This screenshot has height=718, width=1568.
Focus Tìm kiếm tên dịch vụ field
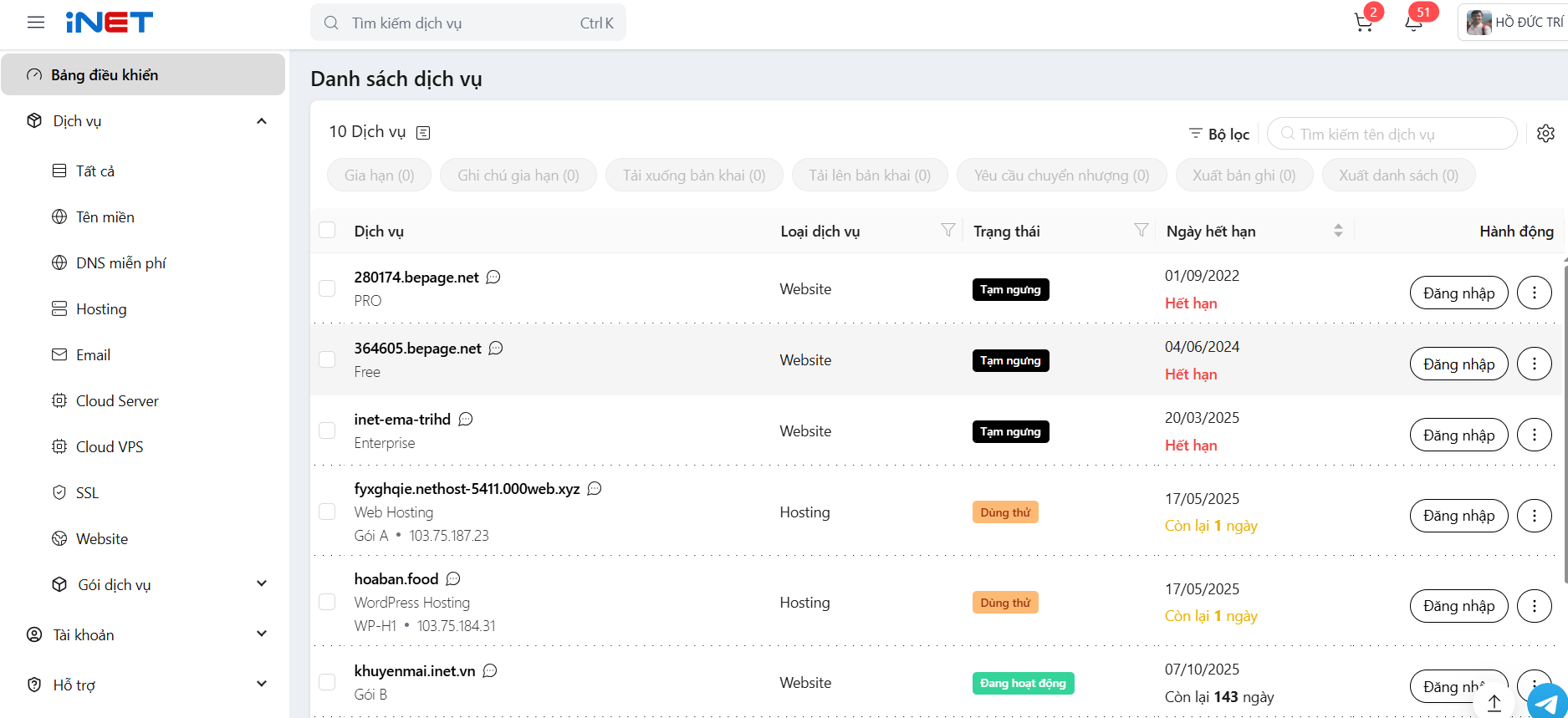1392,134
